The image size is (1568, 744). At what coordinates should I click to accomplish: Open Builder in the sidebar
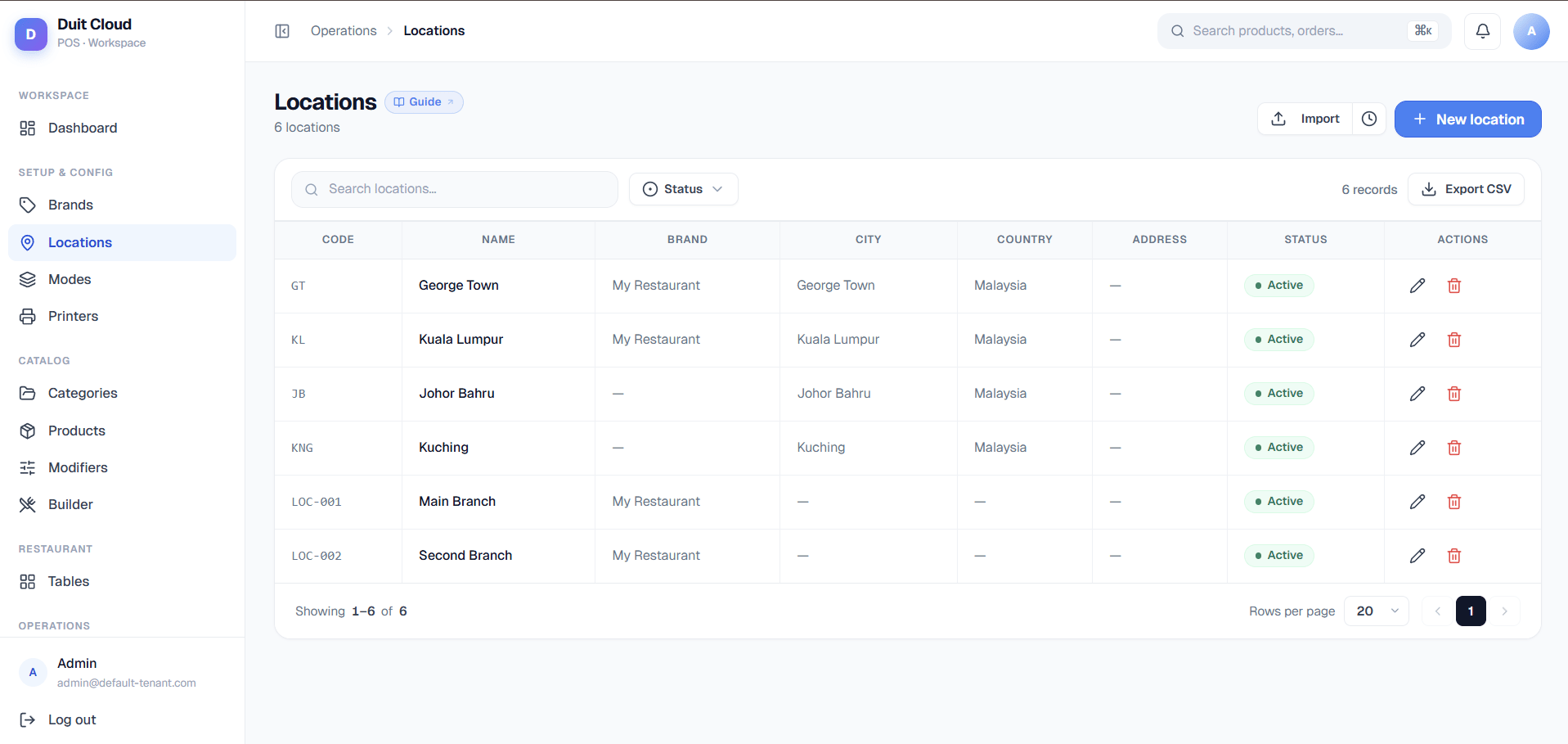point(122,504)
